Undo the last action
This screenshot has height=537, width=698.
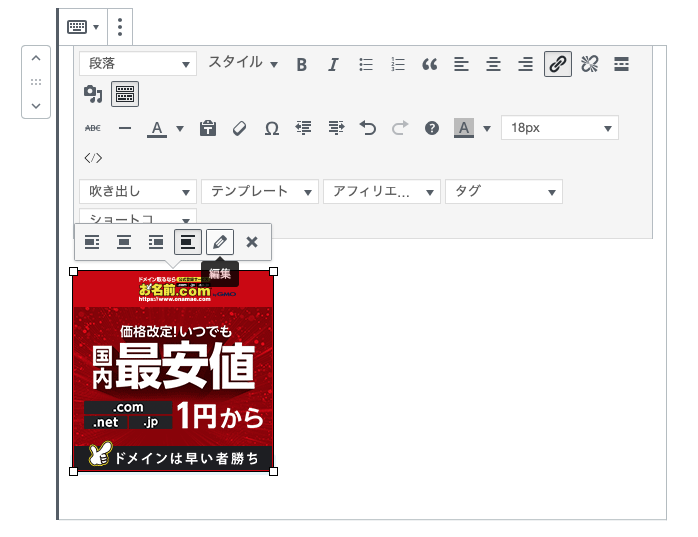tap(368, 128)
